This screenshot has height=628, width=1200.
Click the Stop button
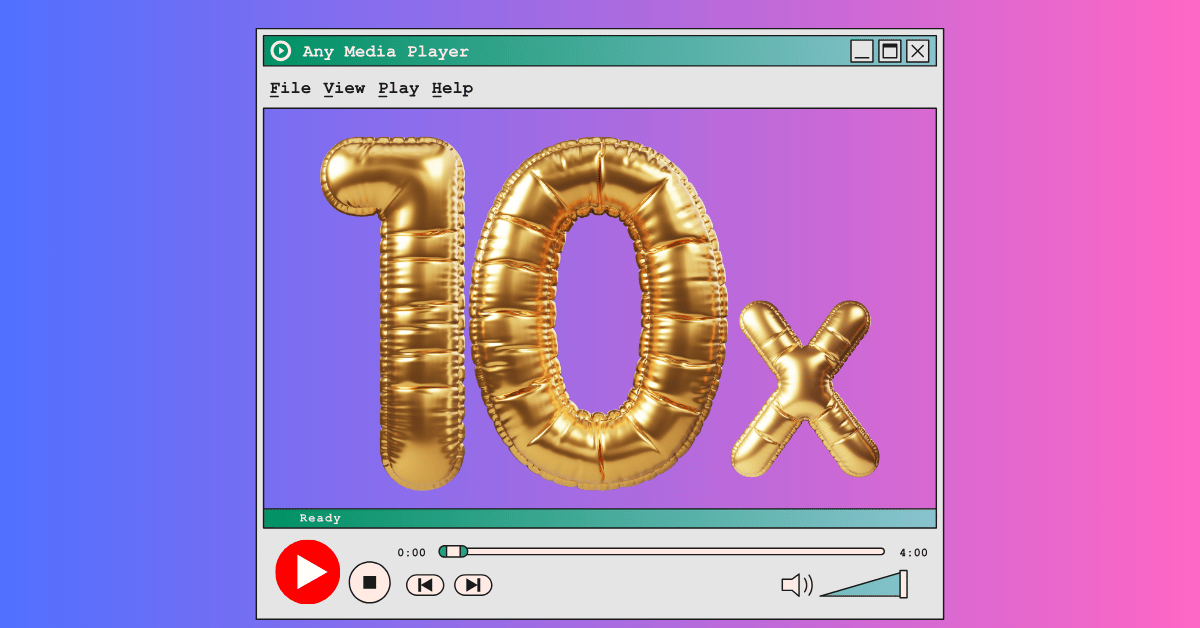pos(370,583)
